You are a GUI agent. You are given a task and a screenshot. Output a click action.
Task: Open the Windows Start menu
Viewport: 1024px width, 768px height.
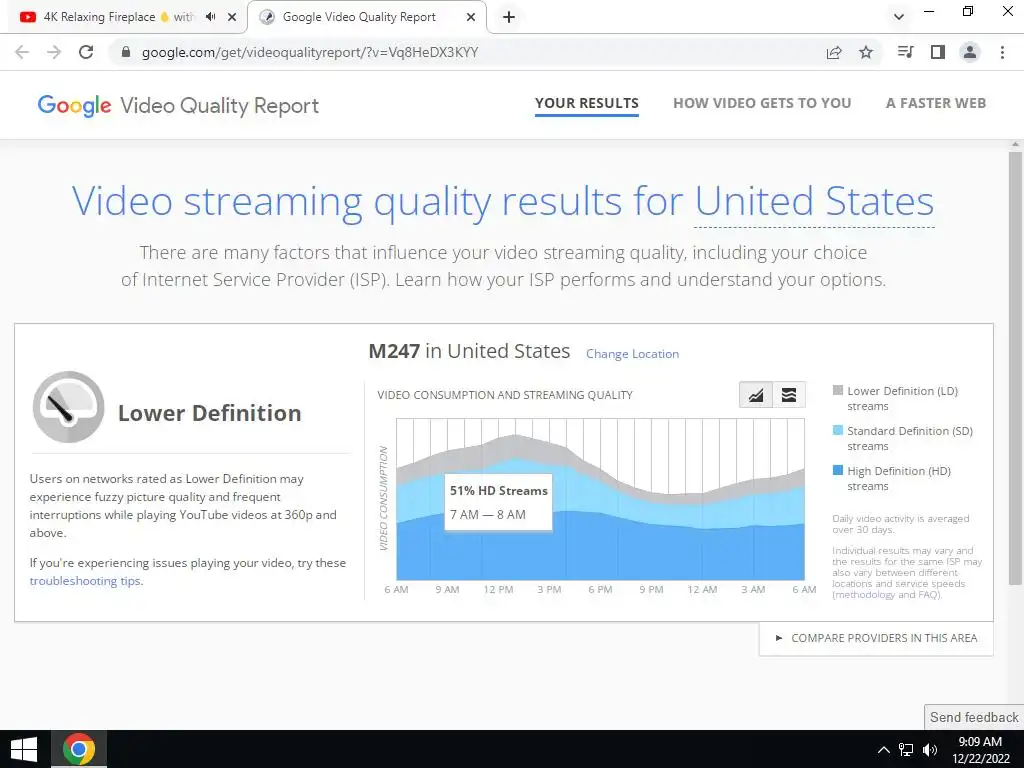pos(24,749)
